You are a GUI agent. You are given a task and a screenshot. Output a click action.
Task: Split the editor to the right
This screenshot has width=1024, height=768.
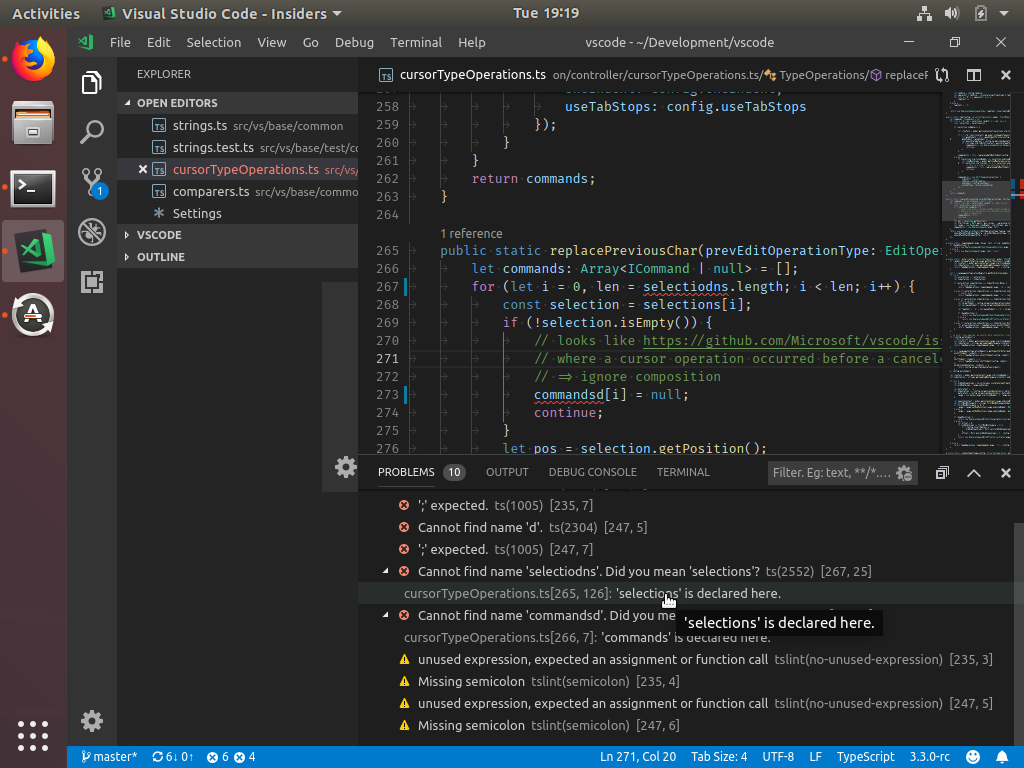[973, 74]
